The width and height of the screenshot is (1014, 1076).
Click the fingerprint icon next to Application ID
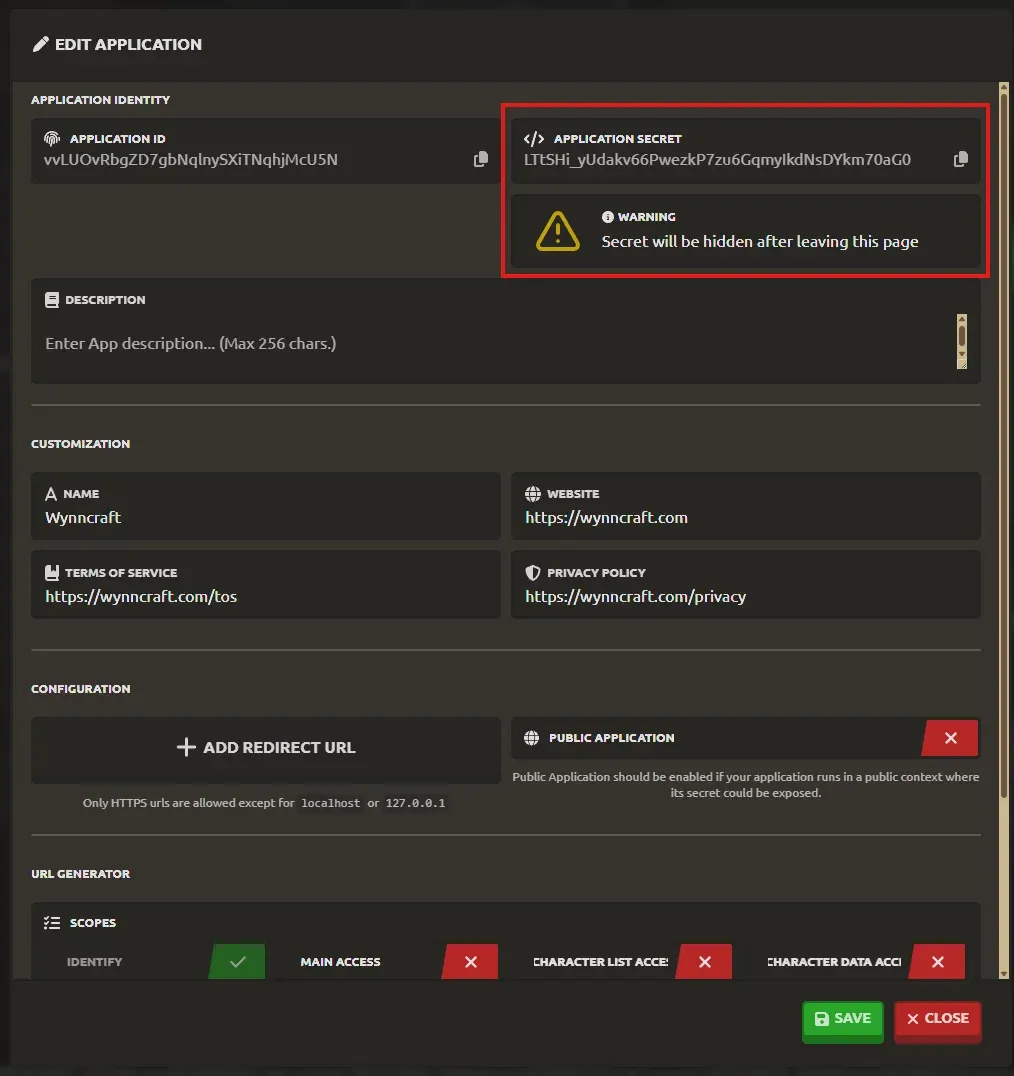tap(52, 139)
